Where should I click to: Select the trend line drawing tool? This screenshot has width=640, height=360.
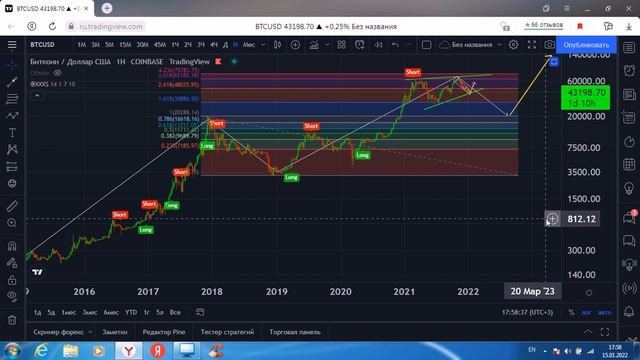[12, 82]
